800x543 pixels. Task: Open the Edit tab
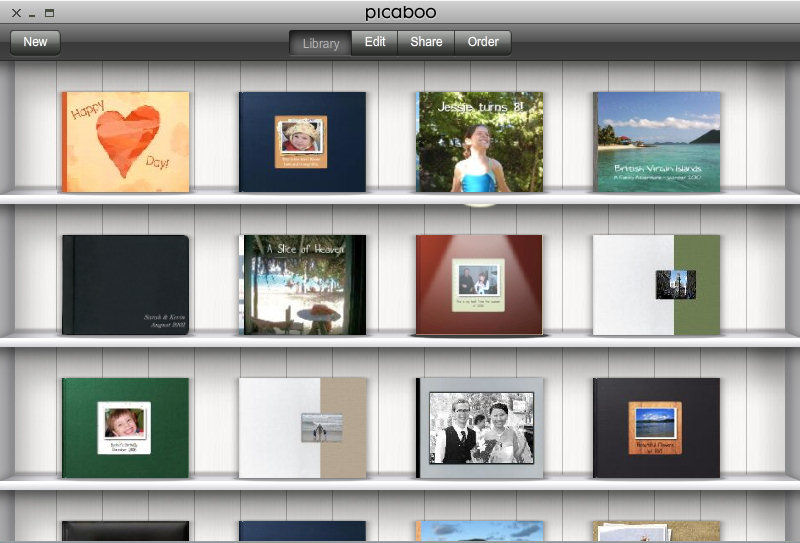click(375, 42)
